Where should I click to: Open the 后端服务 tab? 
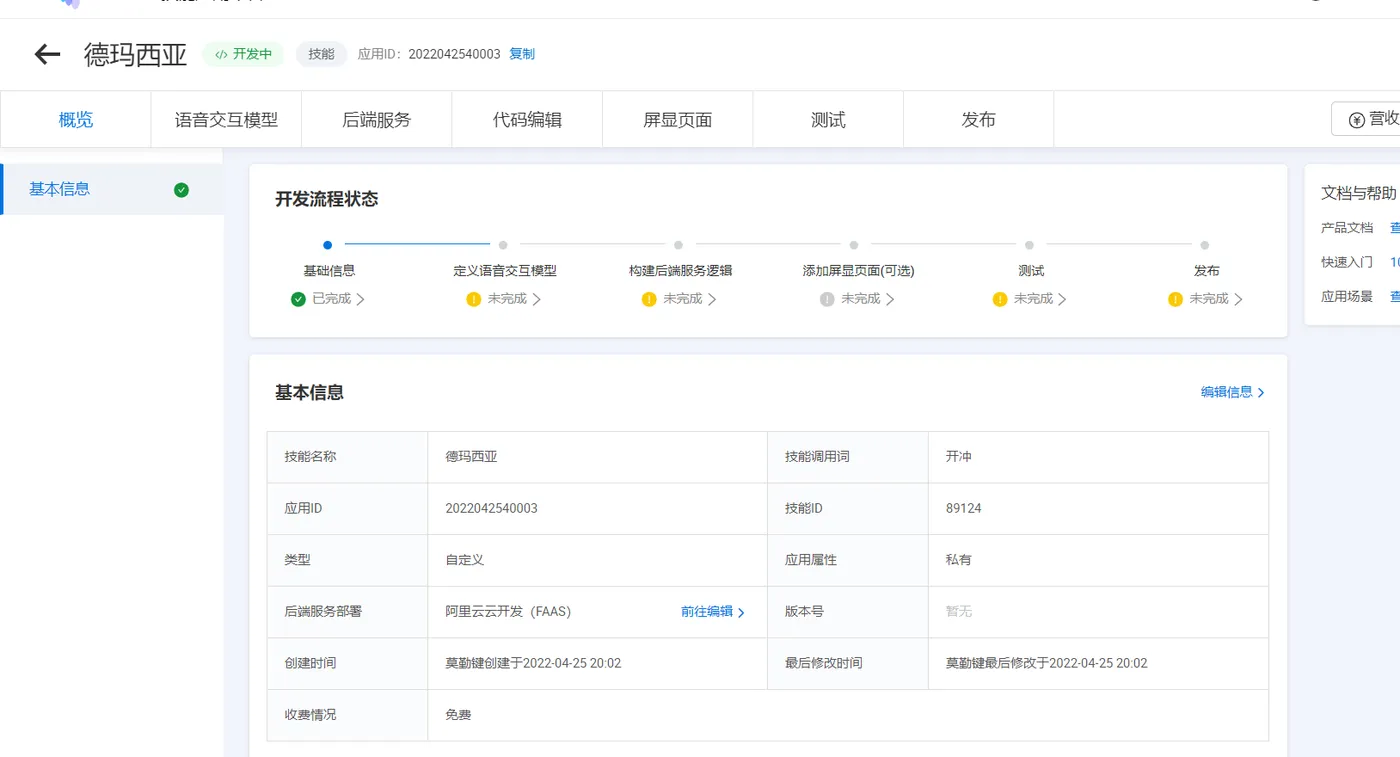[x=377, y=120]
